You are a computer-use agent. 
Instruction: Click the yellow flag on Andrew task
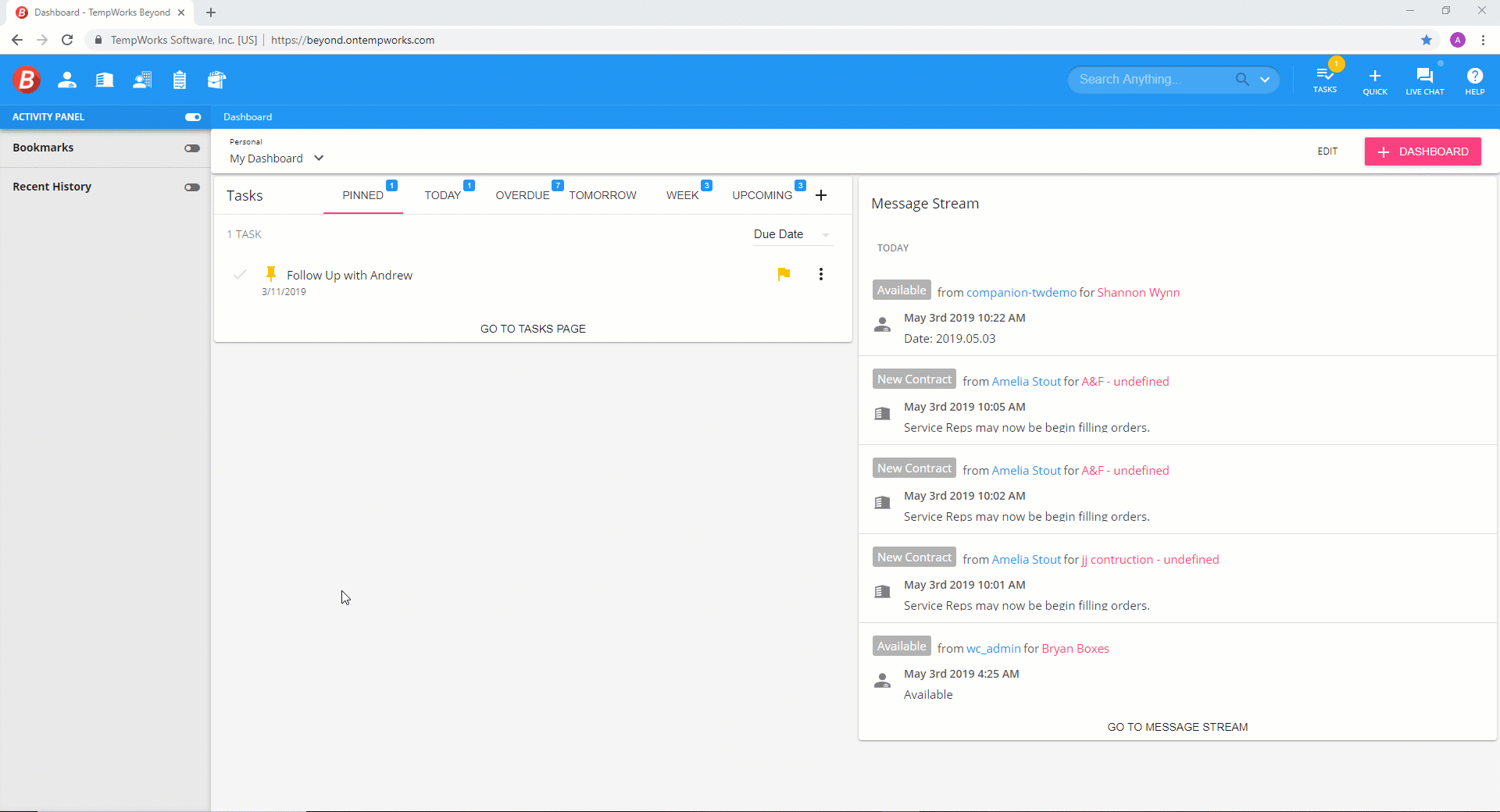pos(784,274)
